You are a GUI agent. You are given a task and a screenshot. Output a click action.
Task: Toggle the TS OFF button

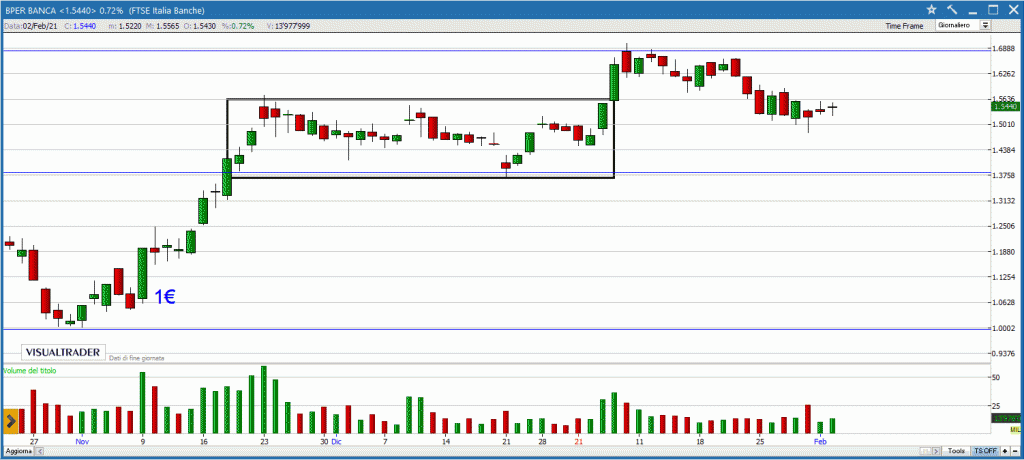[x=985, y=451]
